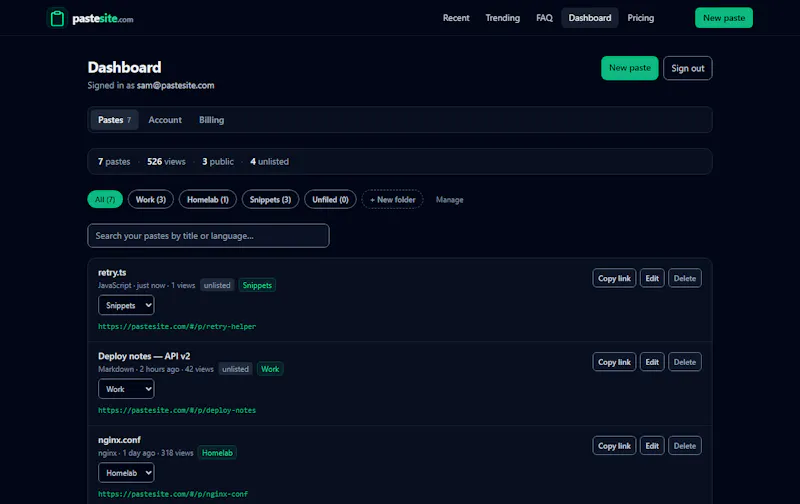Create a folder with + New folder
Viewport: 800px width, 504px height.
[x=392, y=199]
